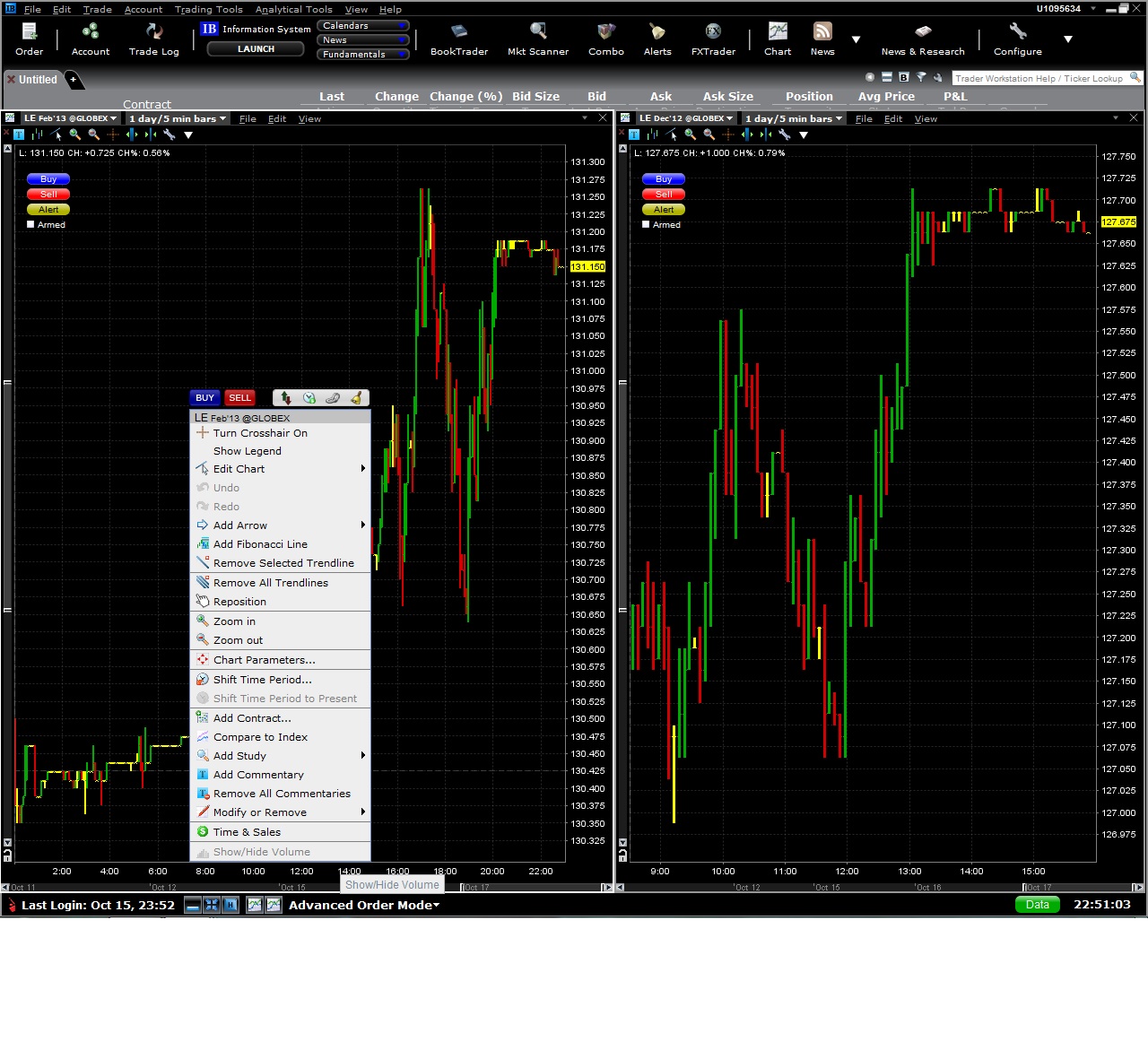Open the Trade Log icon

(154, 39)
